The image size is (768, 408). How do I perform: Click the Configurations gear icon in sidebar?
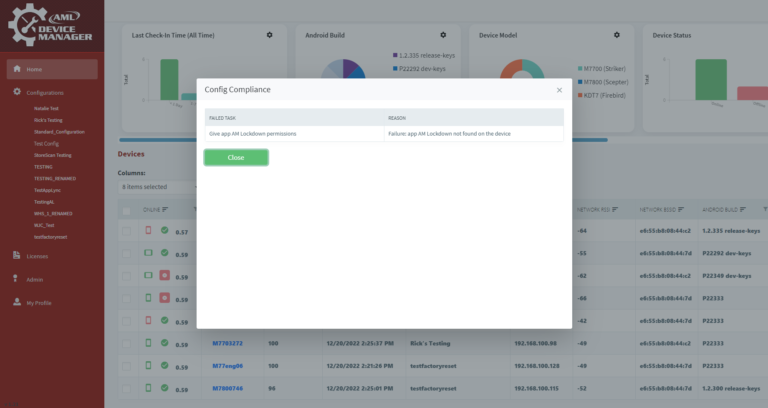click(17, 92)
